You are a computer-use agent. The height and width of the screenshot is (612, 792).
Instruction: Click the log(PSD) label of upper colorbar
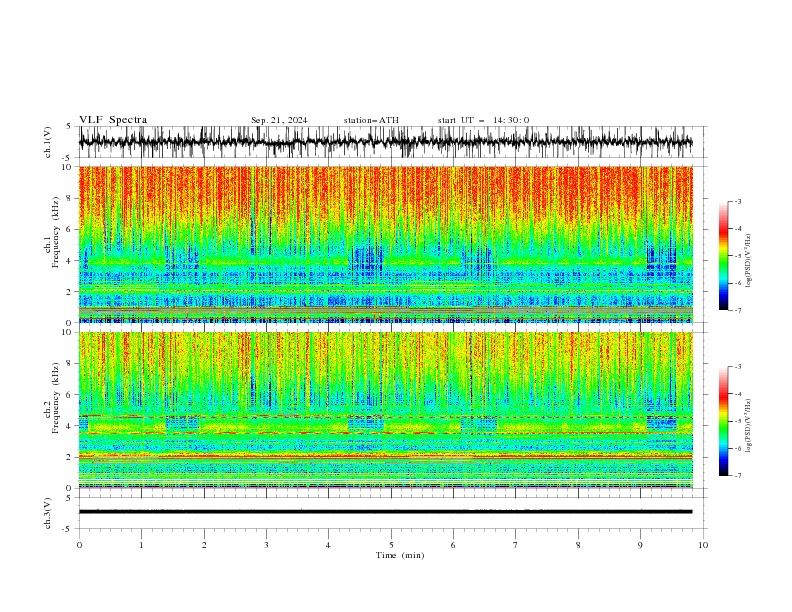(x=748, y=261)
